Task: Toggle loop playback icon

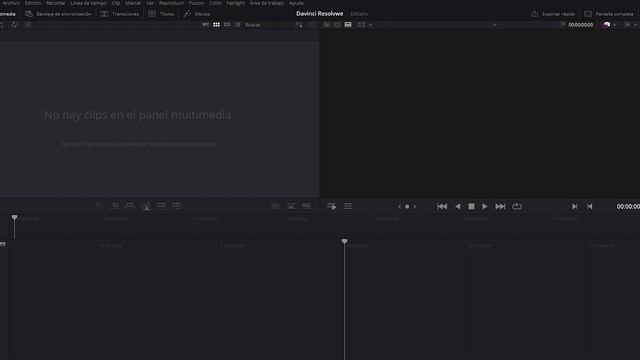Action: pos(517,207)
